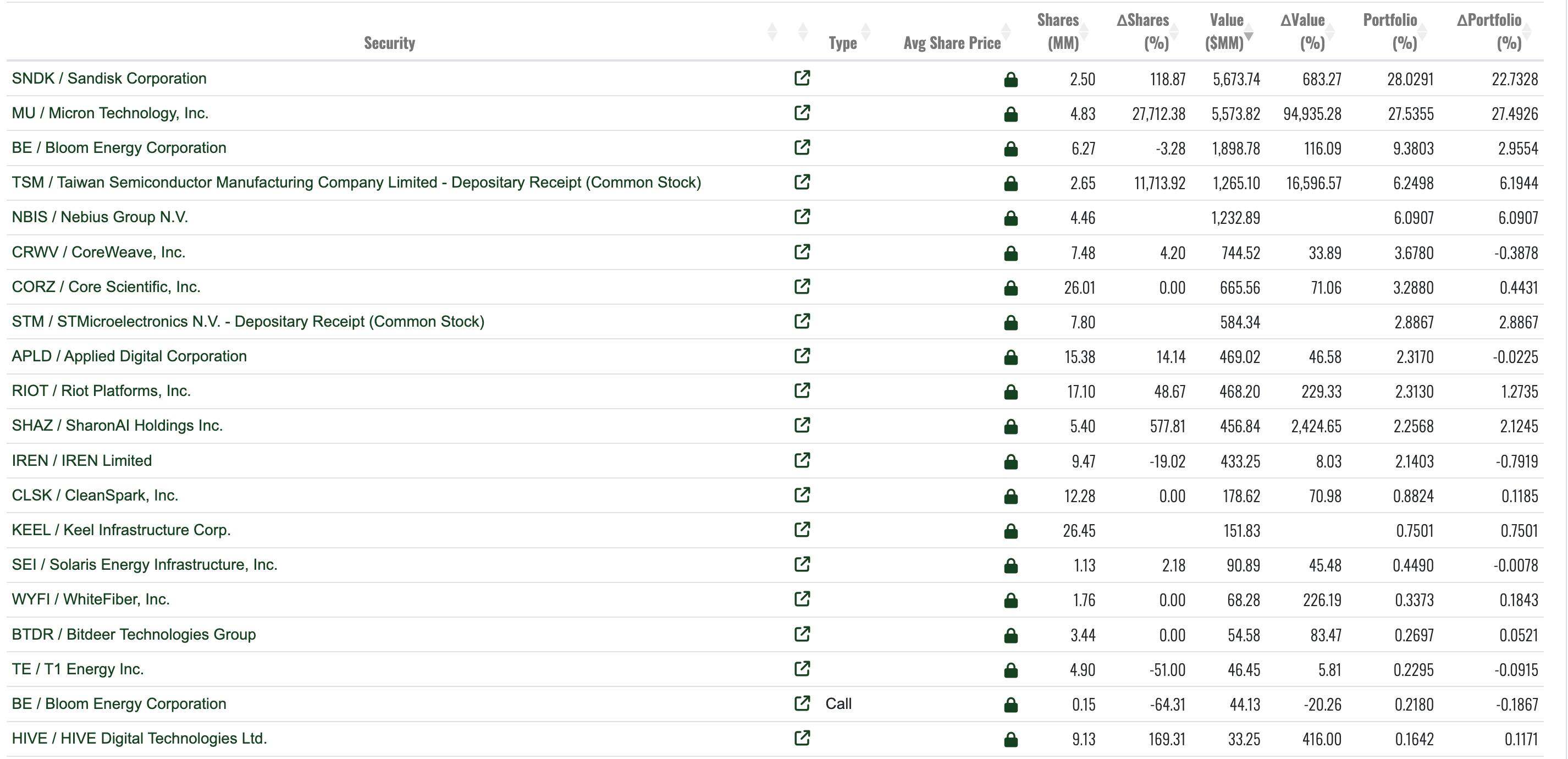The width and height of the screenshot is (1568, 759).
Task: Open TE / T1 Energy Inc. link
Action: click(x=78, y=669)
